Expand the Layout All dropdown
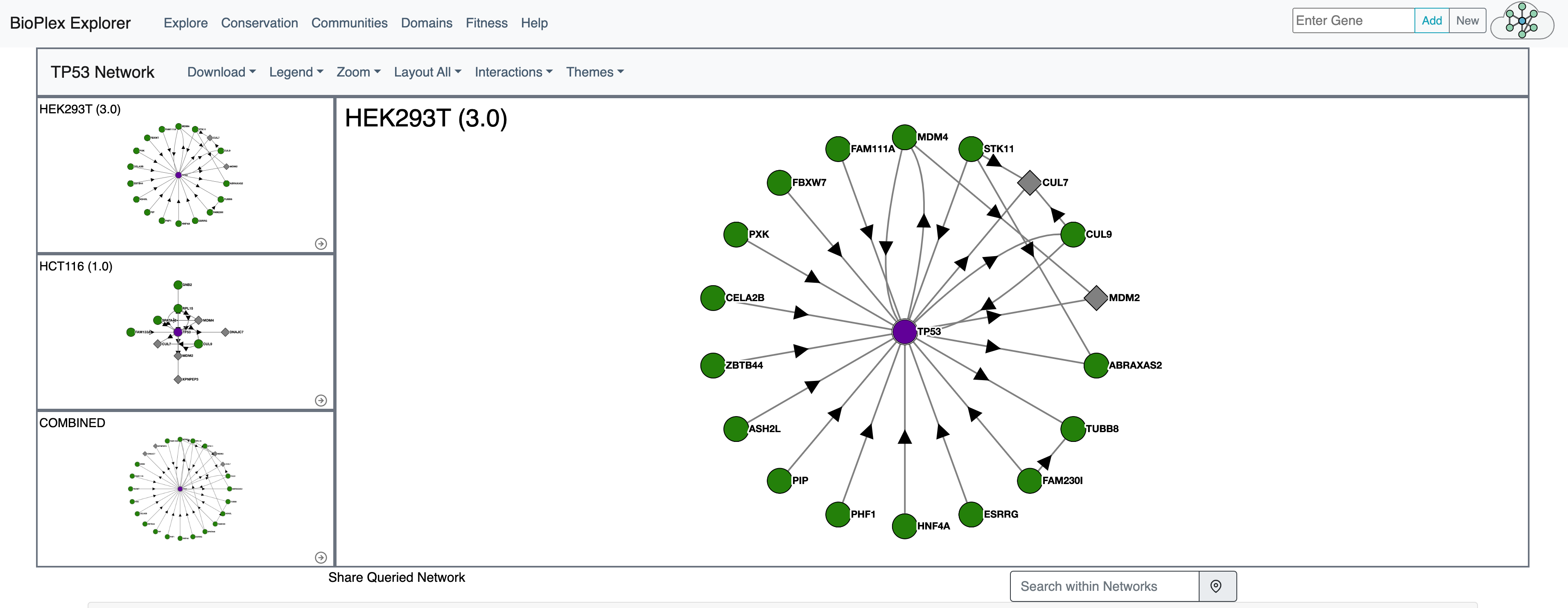Image resolution: width=1568 pixels, height=608 pixels. pos(427,72)
